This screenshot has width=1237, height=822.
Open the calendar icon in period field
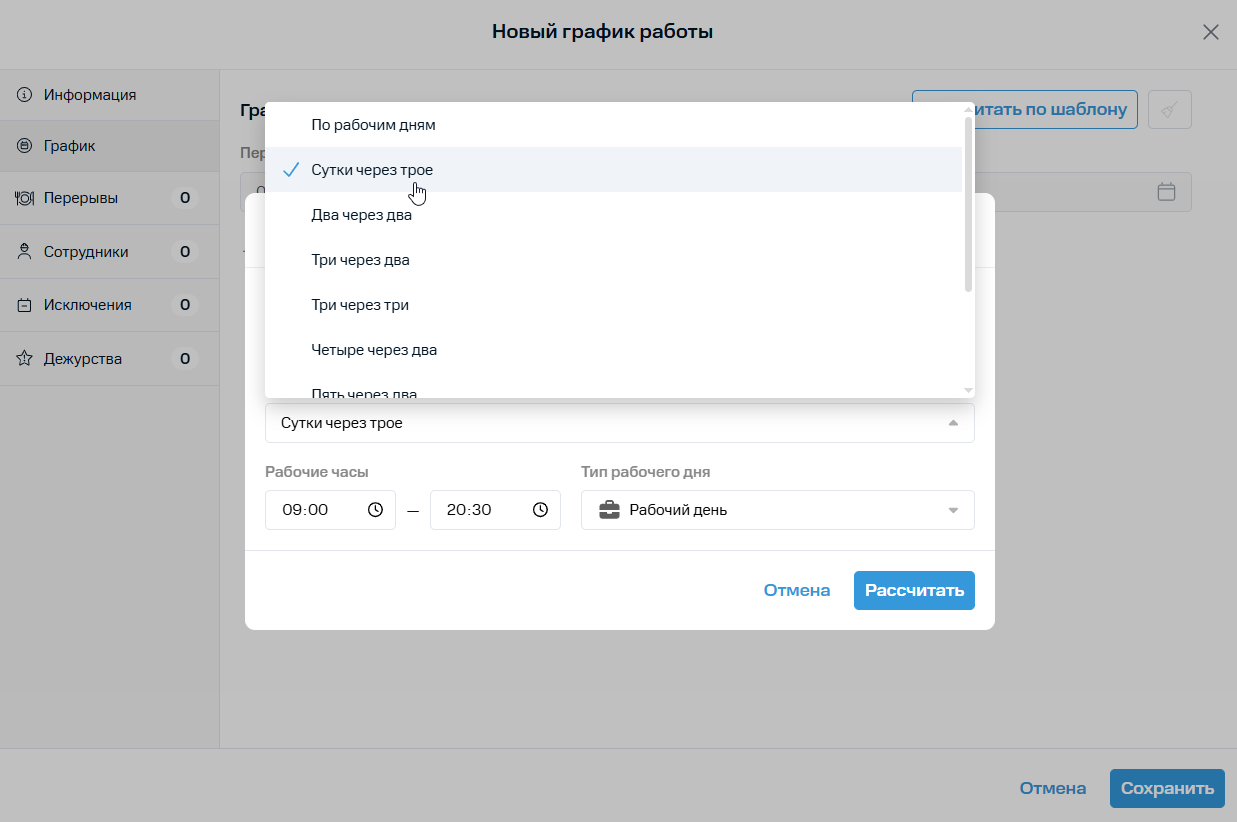pyautogui.click(x=1166, y=192)
